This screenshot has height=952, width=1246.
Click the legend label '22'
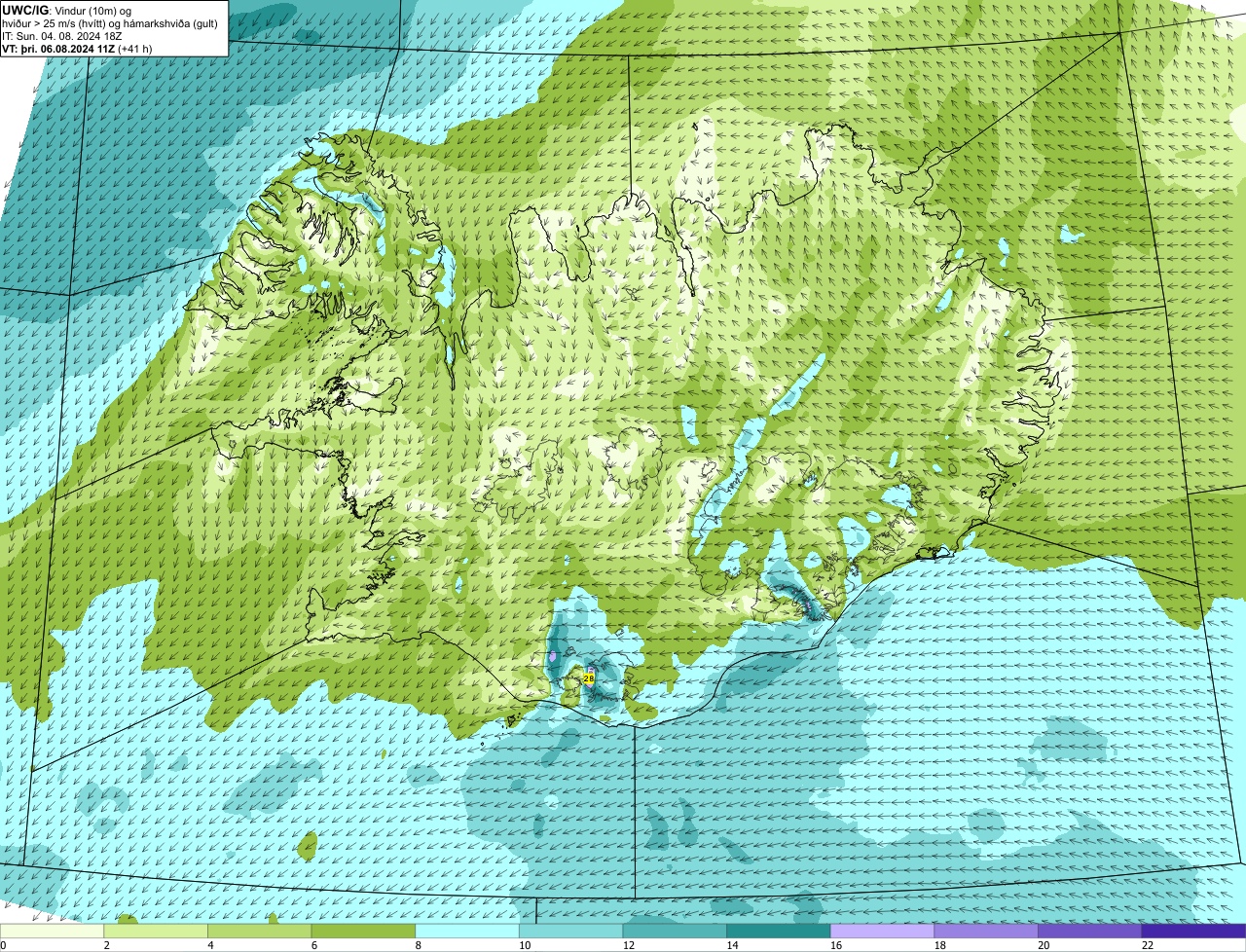point(1148,945)
